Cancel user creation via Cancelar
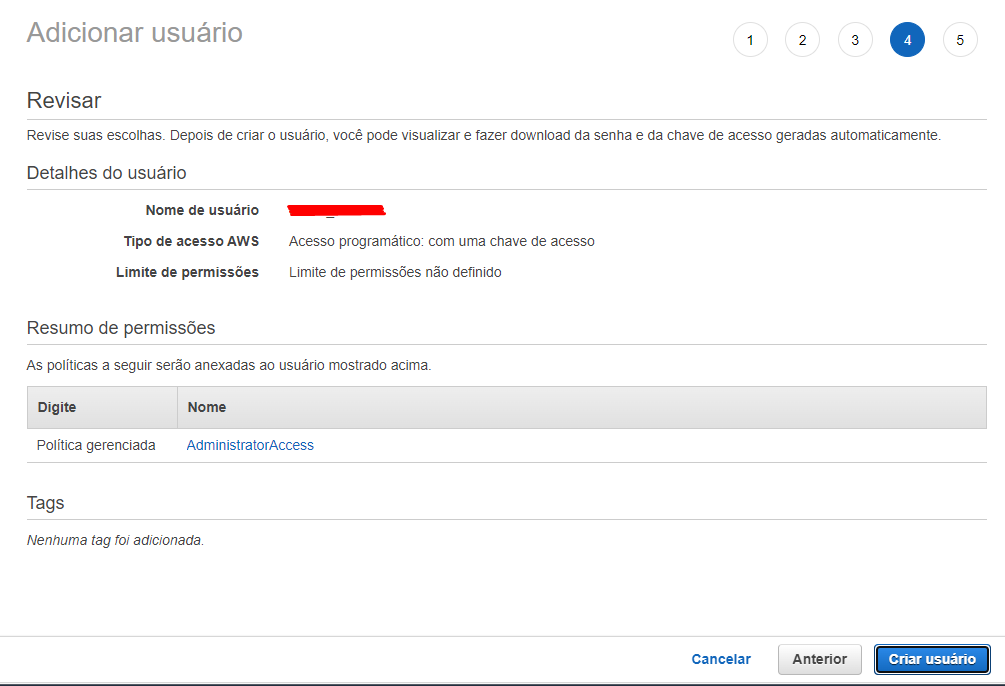 [721, 659]
